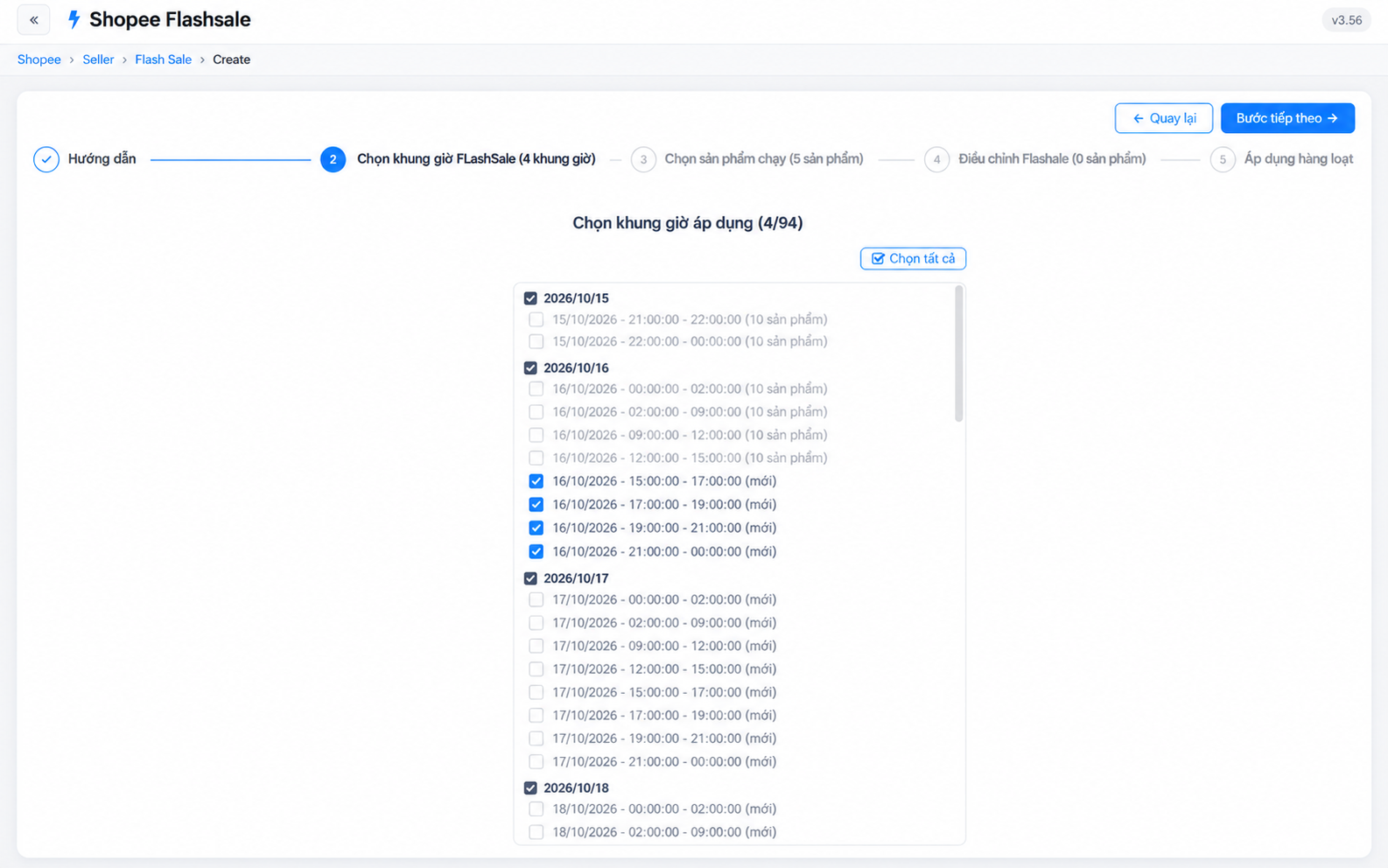Image resolution: width=1388 pixels, height=868 pixels.
Task: Check 18/10/2026 00:00:00 - 02:00:00 slot
Action: click(536, 809)
